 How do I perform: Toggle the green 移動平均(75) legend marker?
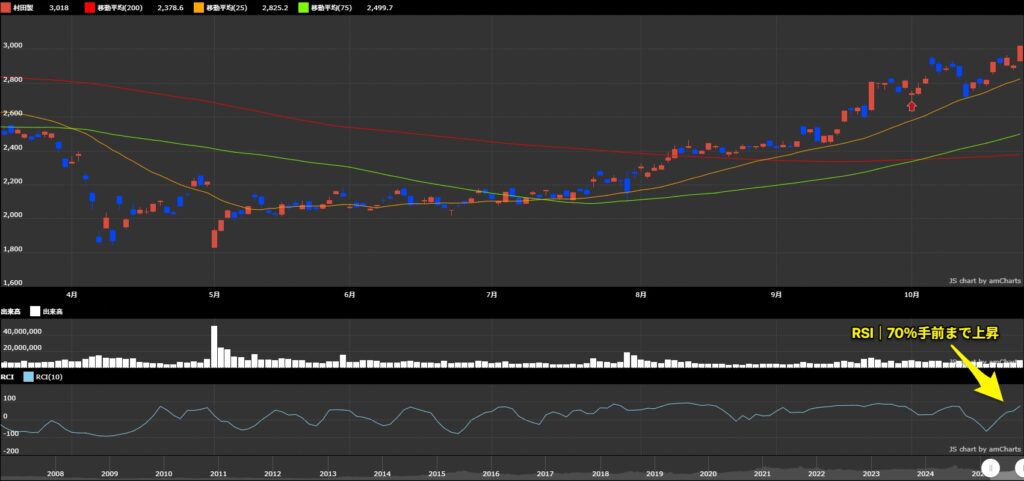coord(304,6)
